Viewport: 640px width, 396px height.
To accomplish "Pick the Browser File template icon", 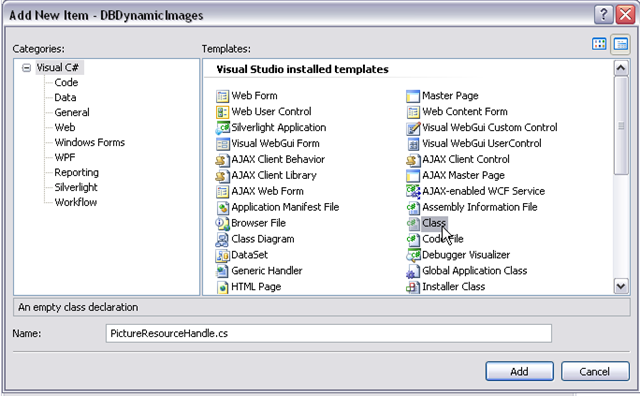I will [222, 223].
